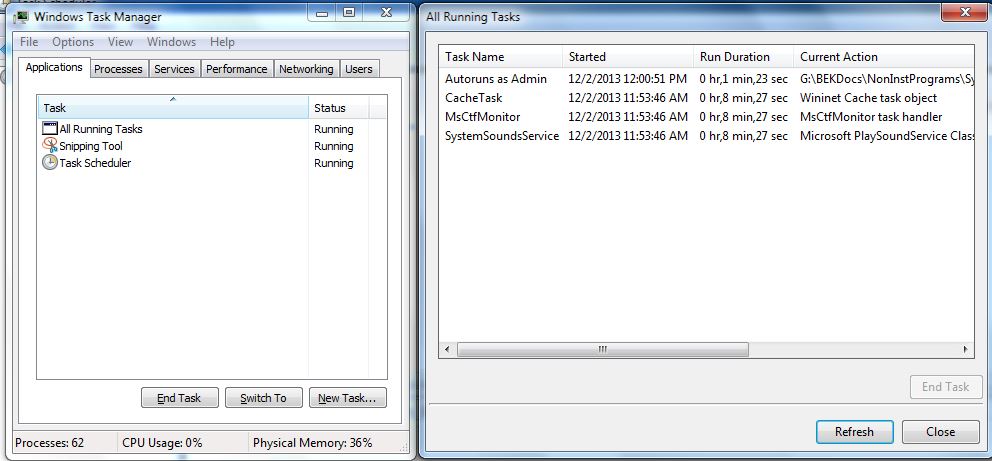
Task: Click the New Task... button
Action: coord(347,398)
